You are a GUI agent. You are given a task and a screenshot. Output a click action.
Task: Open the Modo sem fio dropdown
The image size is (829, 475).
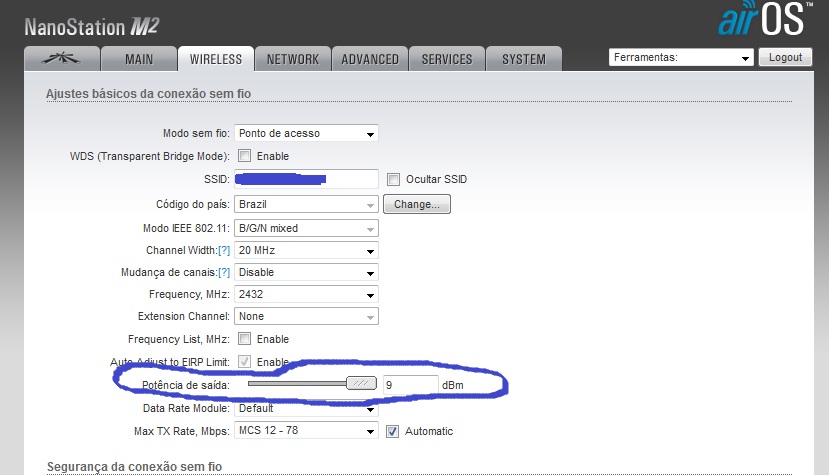click(x=306, y=133)
